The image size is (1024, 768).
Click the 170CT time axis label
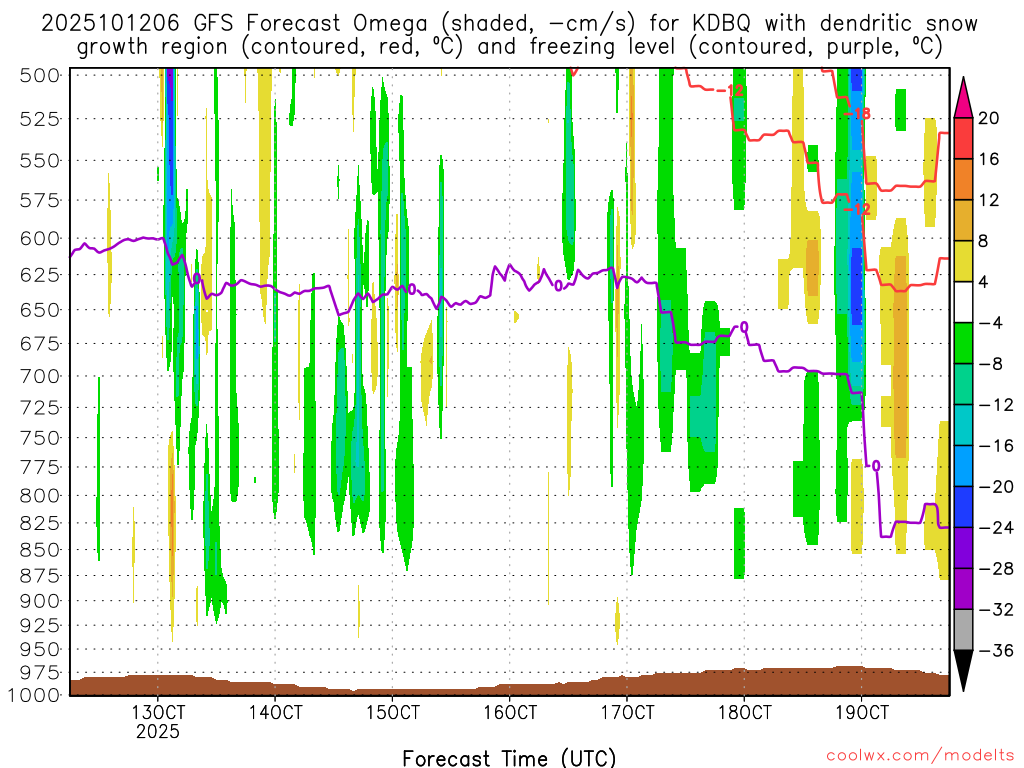pyautogui.click(x=627, y=712)
